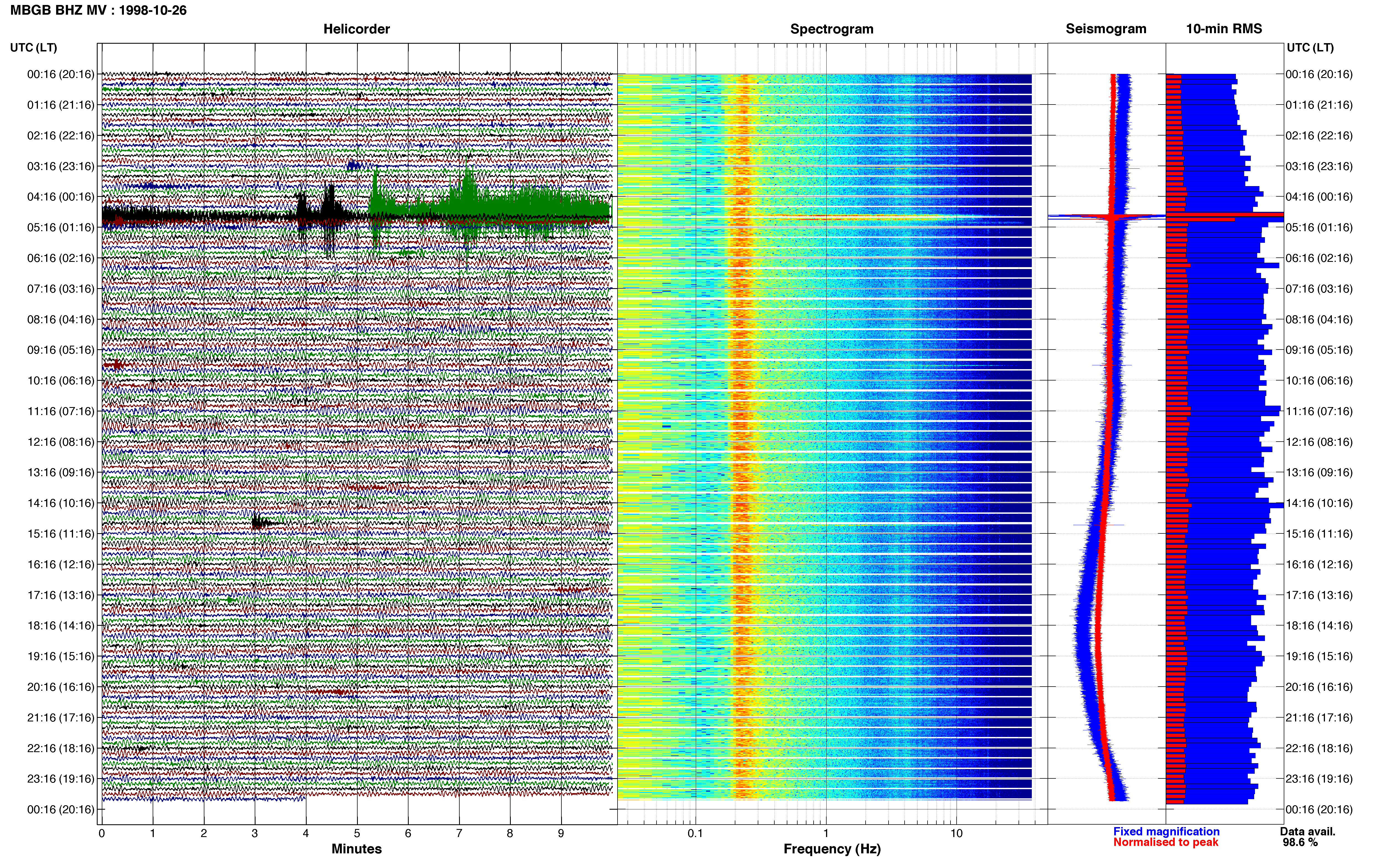
Task: Click the right-side '23:16 (19:16)' time label
Action: pos(1319,779)
